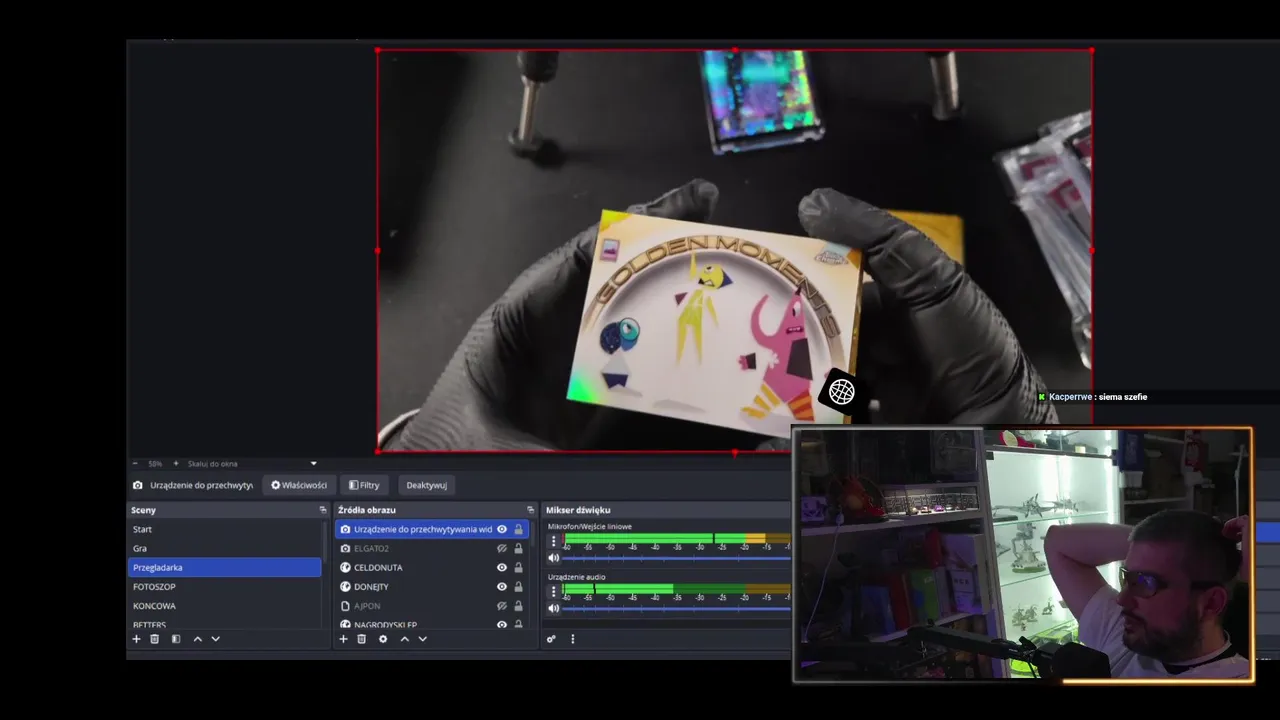Open advanced audio properties gears icon
Screen dimensions: 1280x720
tap(551, 639)
